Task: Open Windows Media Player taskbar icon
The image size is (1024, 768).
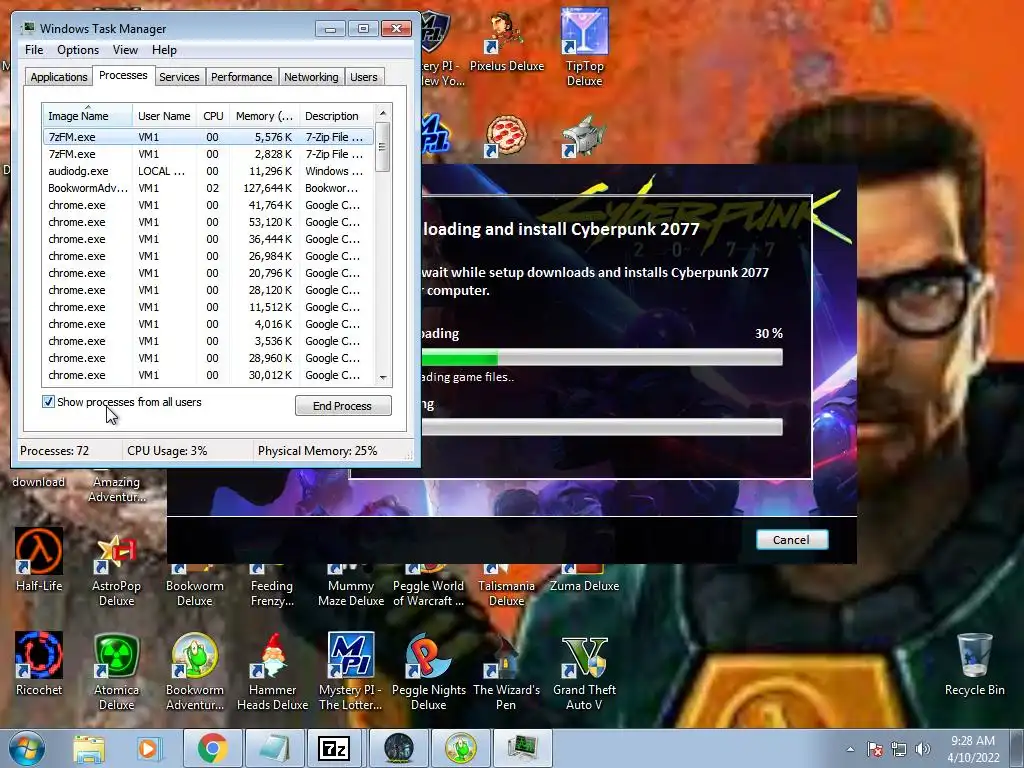Action: coord(148,748)
